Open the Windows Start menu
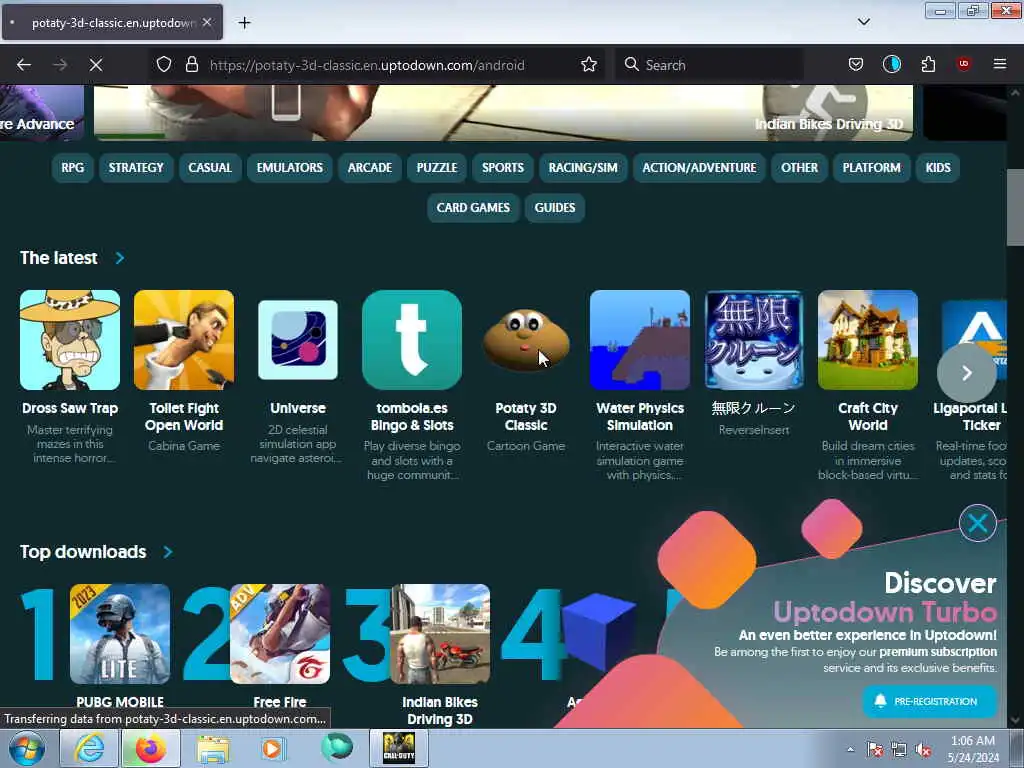The image size is (1024, 768). tap(26, 748)
